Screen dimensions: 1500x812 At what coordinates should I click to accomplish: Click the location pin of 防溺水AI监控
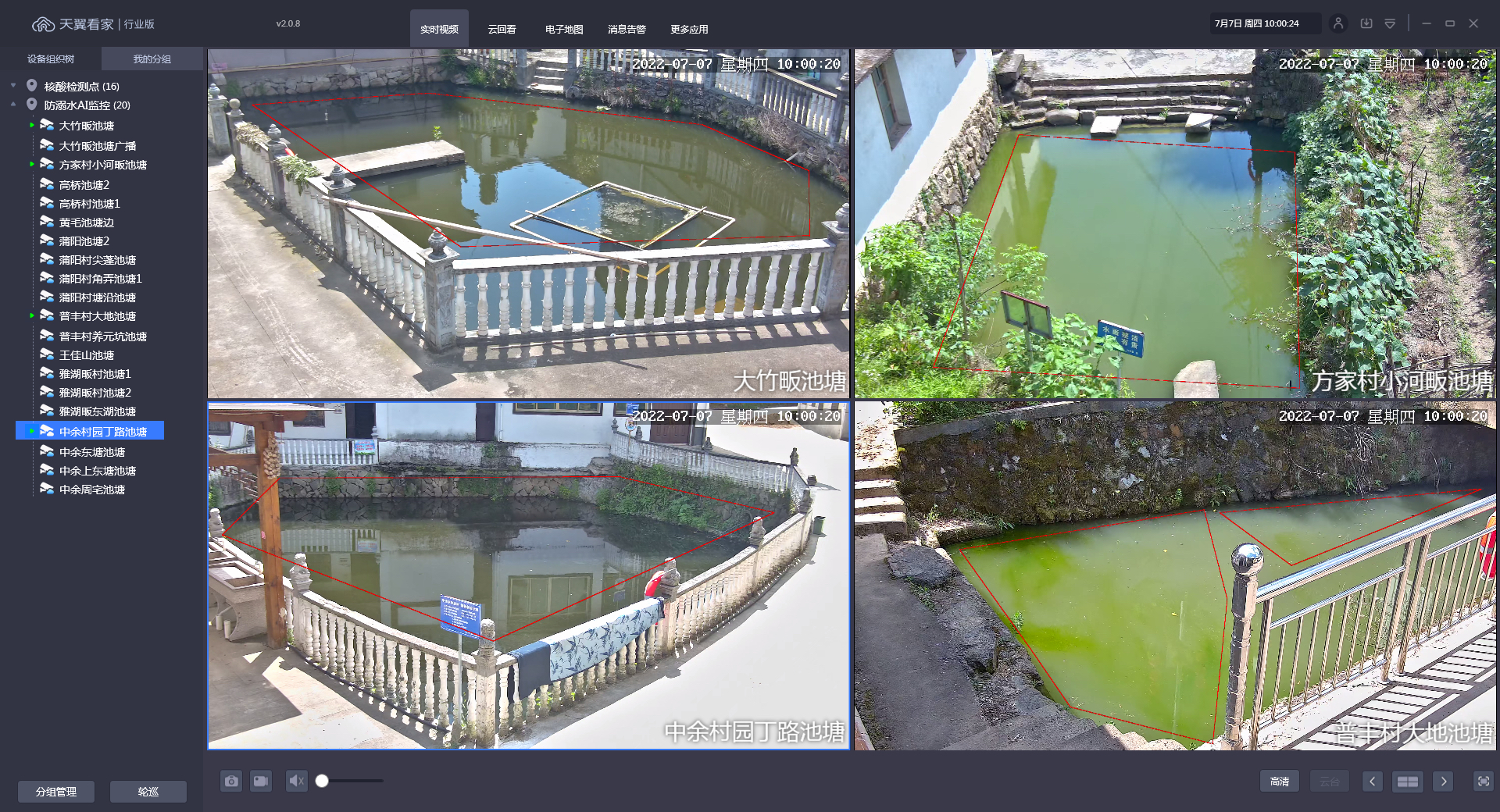pos(32,104)
